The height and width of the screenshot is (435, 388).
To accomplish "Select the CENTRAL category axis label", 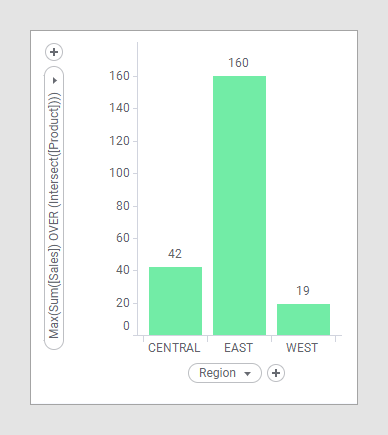I will pyautogui.click(x=174, y=348).
